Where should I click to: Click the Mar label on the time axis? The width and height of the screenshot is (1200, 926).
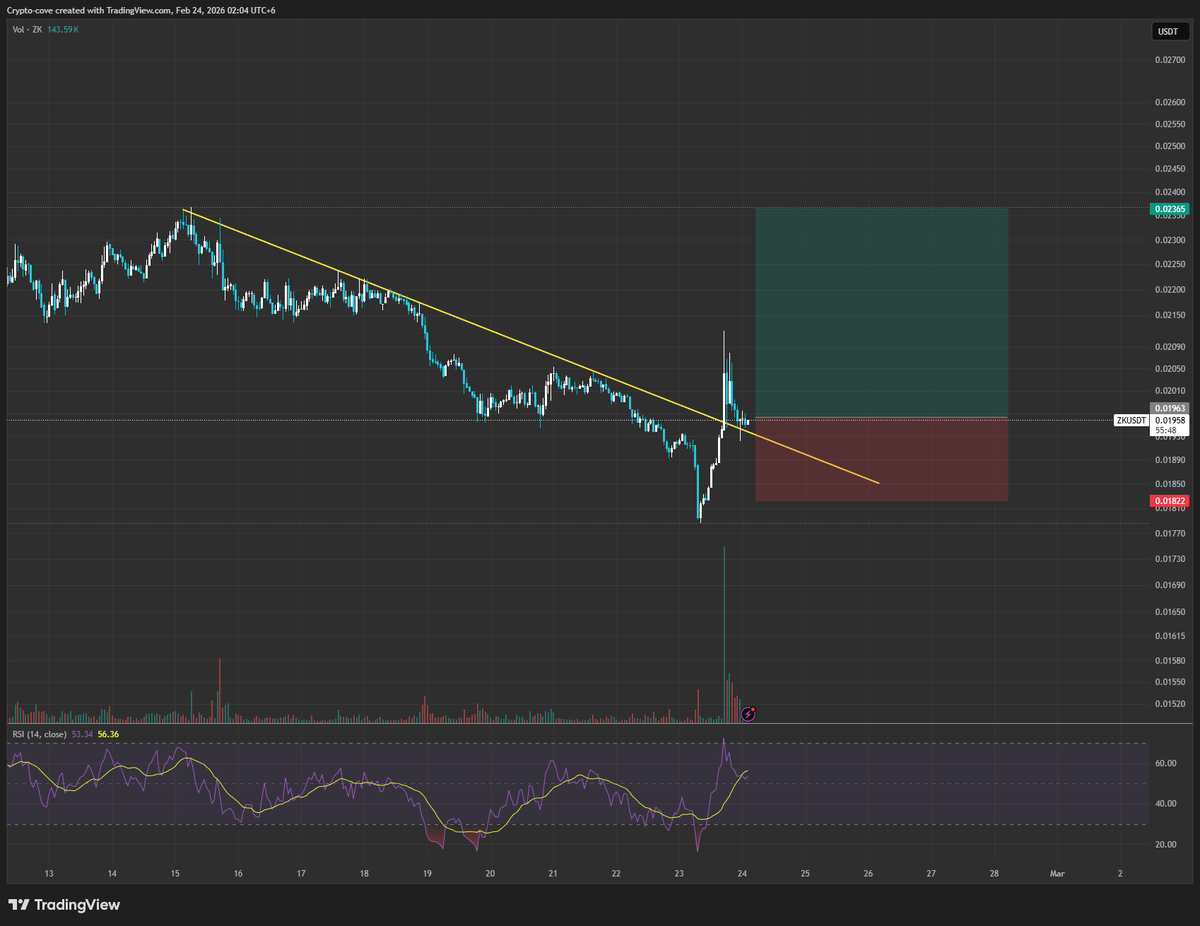(x=1057, y=873)
